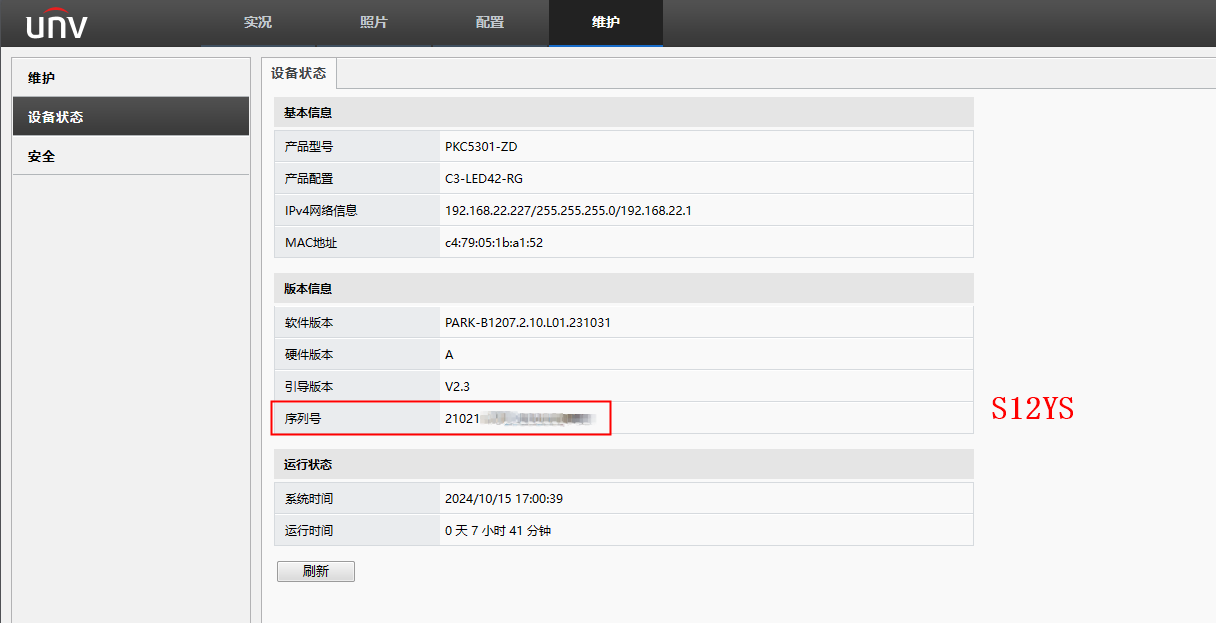
Task: Select software version PARK-B1207.2.10.L01.231031
Action: (528, 322)
